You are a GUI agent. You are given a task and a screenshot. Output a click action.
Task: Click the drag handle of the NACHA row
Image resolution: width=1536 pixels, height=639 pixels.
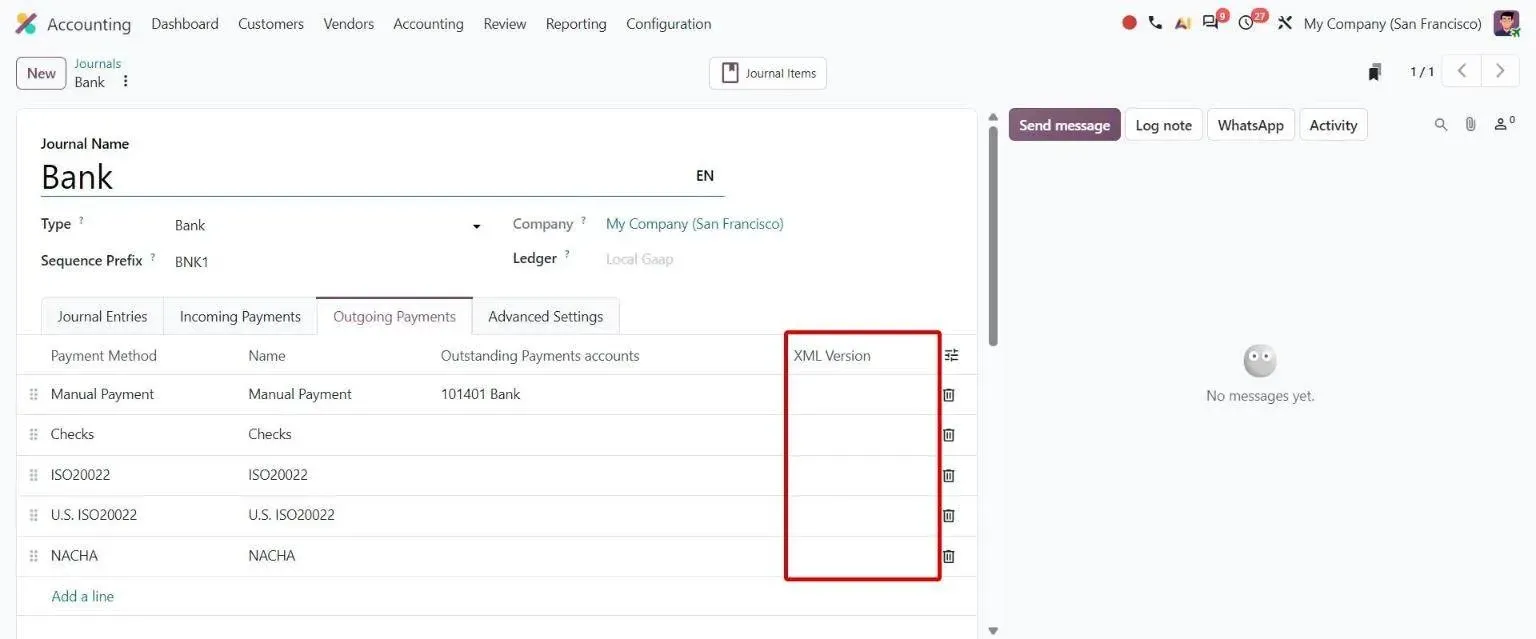pyautogui.click(x=33, y=556)
